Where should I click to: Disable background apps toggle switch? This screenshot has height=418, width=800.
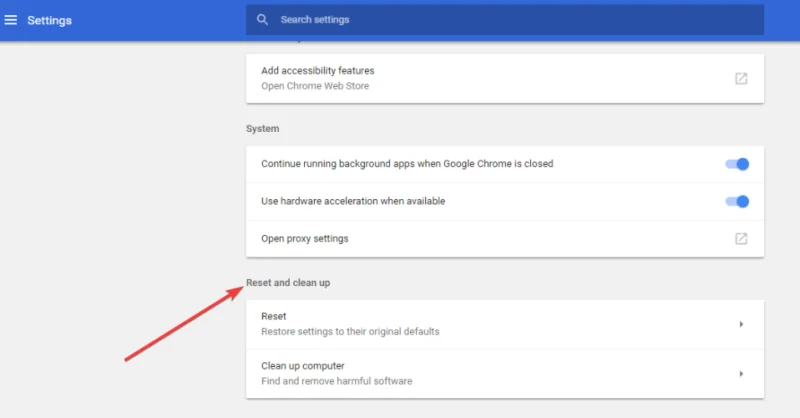[737, 164]
